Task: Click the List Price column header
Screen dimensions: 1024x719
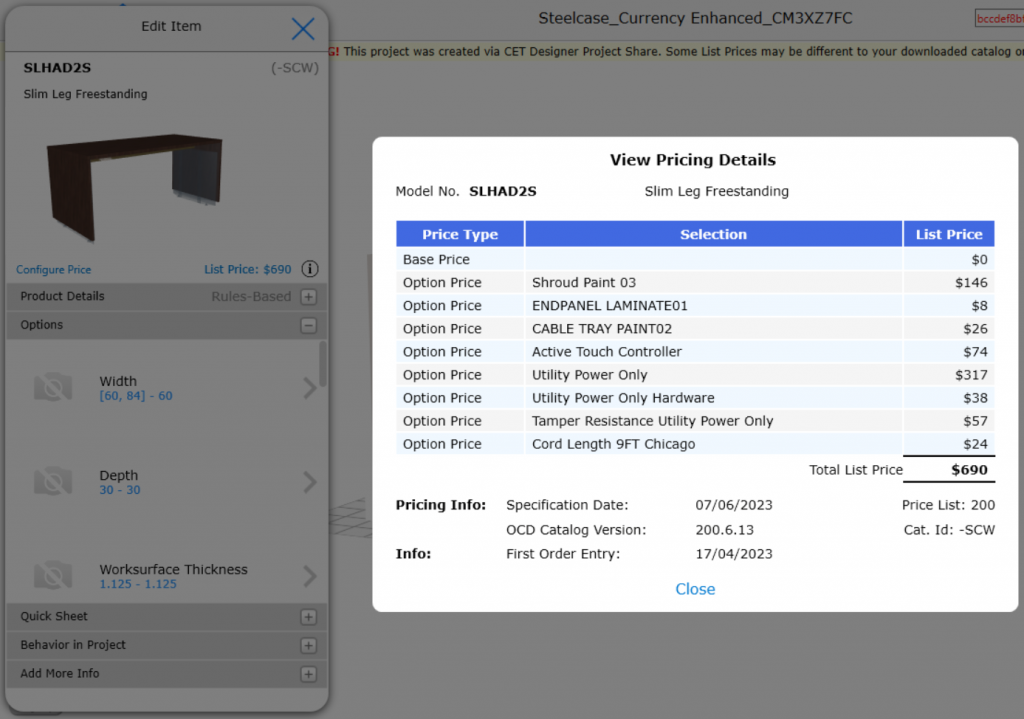Action: pyautogui.click(x=949, y=234)
